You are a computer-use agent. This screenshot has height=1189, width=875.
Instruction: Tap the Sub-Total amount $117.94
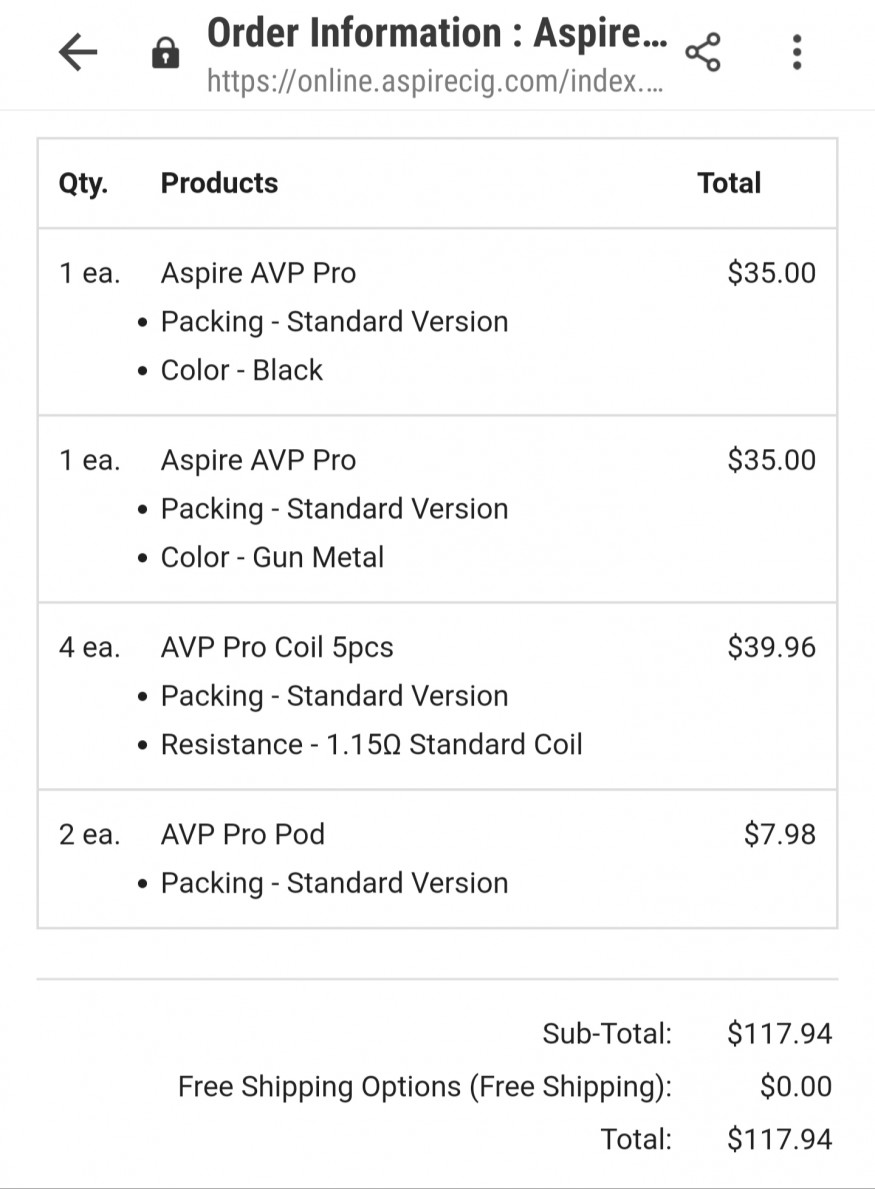779,1033
